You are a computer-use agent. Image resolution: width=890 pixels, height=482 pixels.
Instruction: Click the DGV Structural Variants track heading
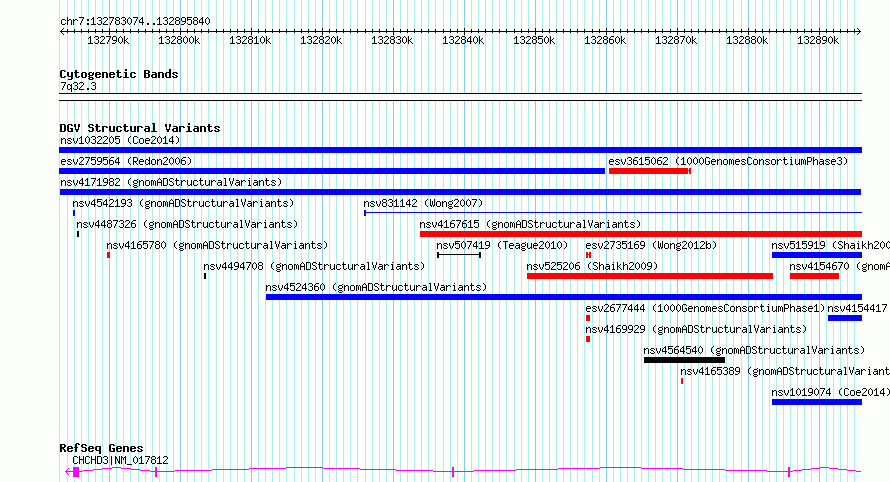tap(140, 128)
